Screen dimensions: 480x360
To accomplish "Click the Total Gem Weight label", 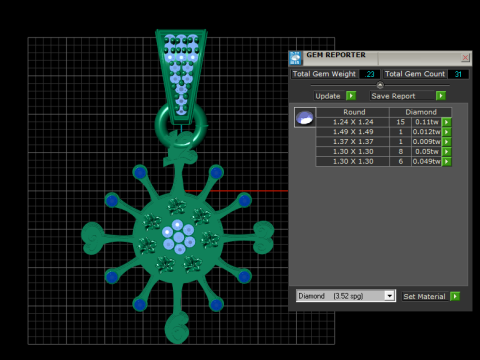I will pos(324,74).
